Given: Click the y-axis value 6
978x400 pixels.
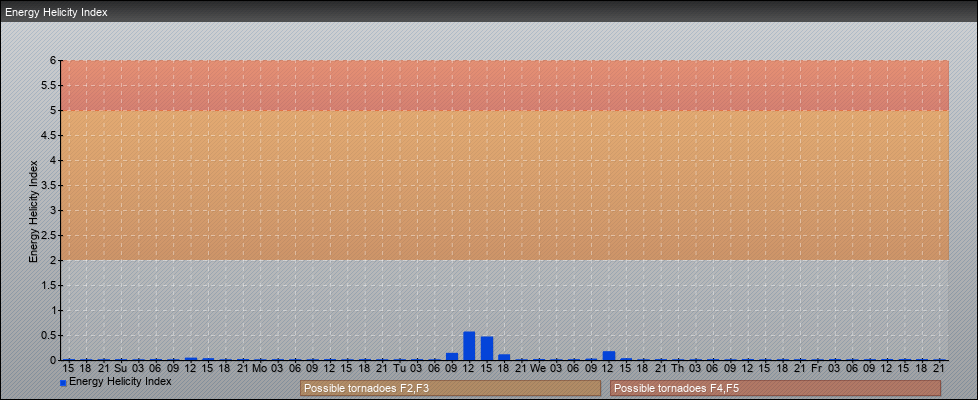Looking at the screenshot, I should tap(54, 61).
